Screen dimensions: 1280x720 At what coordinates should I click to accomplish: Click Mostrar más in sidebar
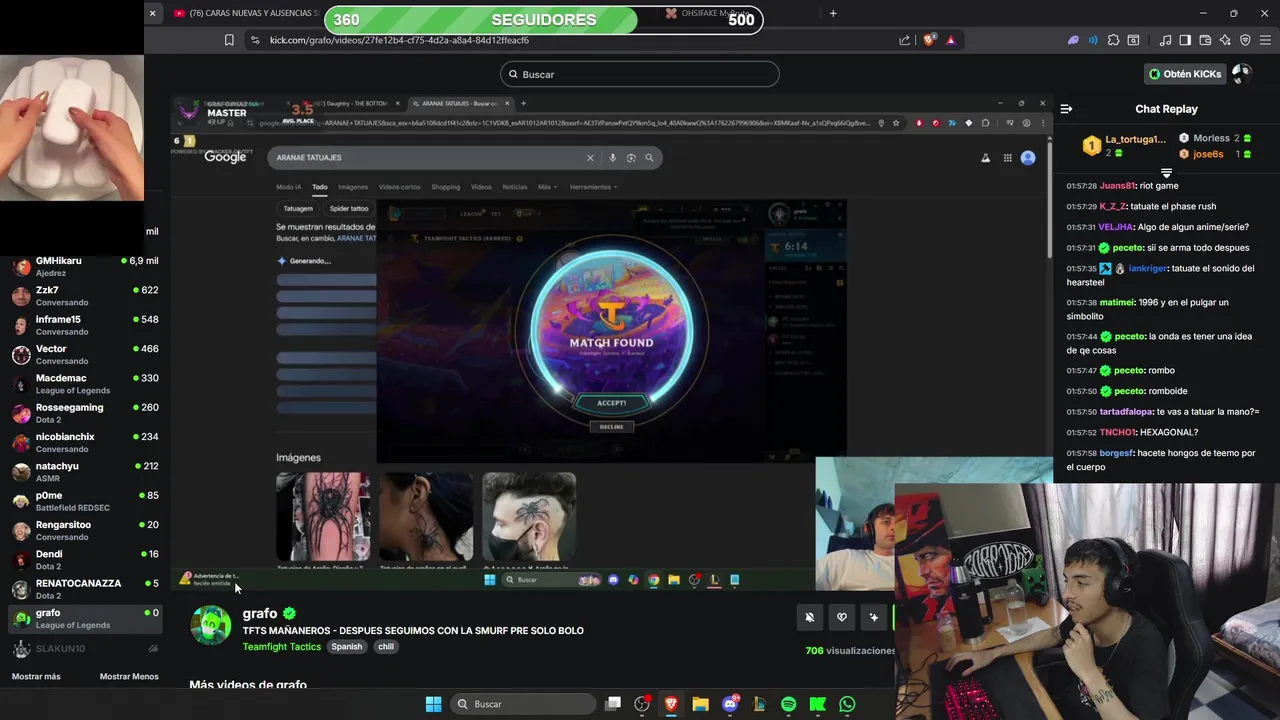click(x=36, y=677)
